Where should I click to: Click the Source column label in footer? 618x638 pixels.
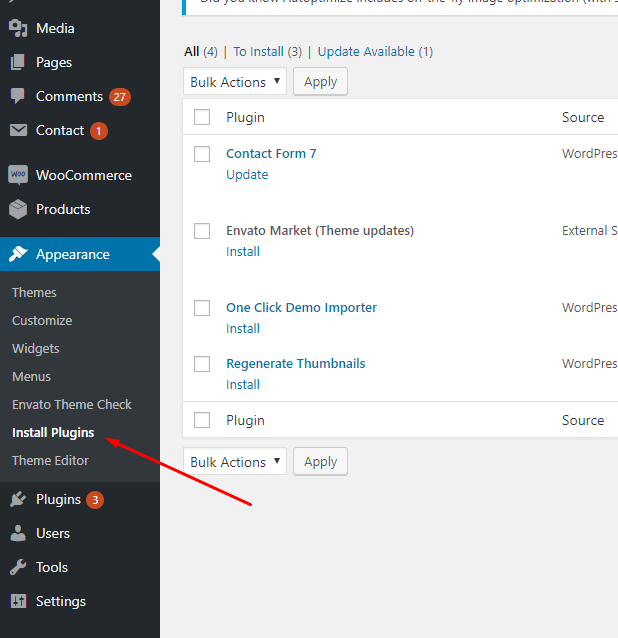tap(583, 420)
